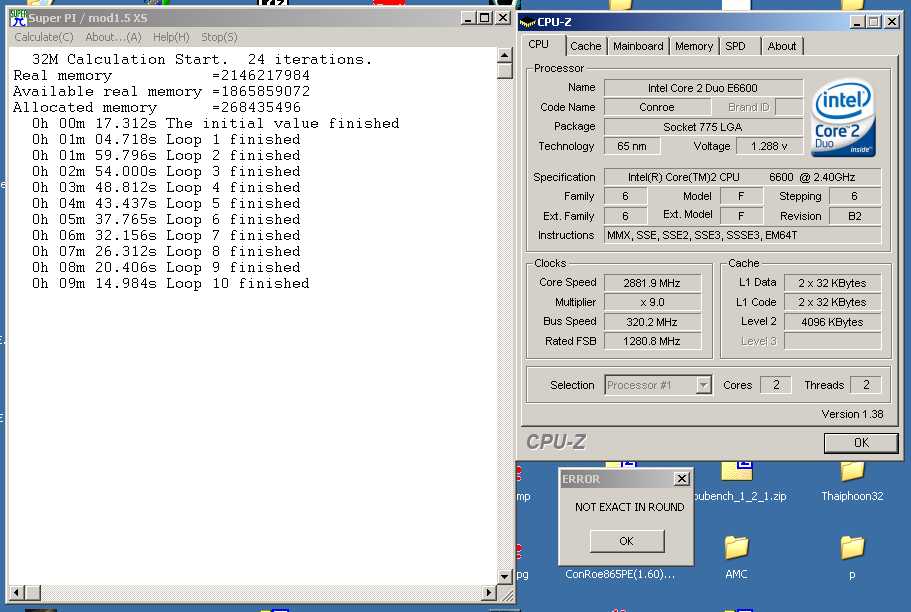Image resolution: width=911 pixels, height=612 pixels.
Task: Click the L1 Code cache value field
Action: click(x=832, y=302)
